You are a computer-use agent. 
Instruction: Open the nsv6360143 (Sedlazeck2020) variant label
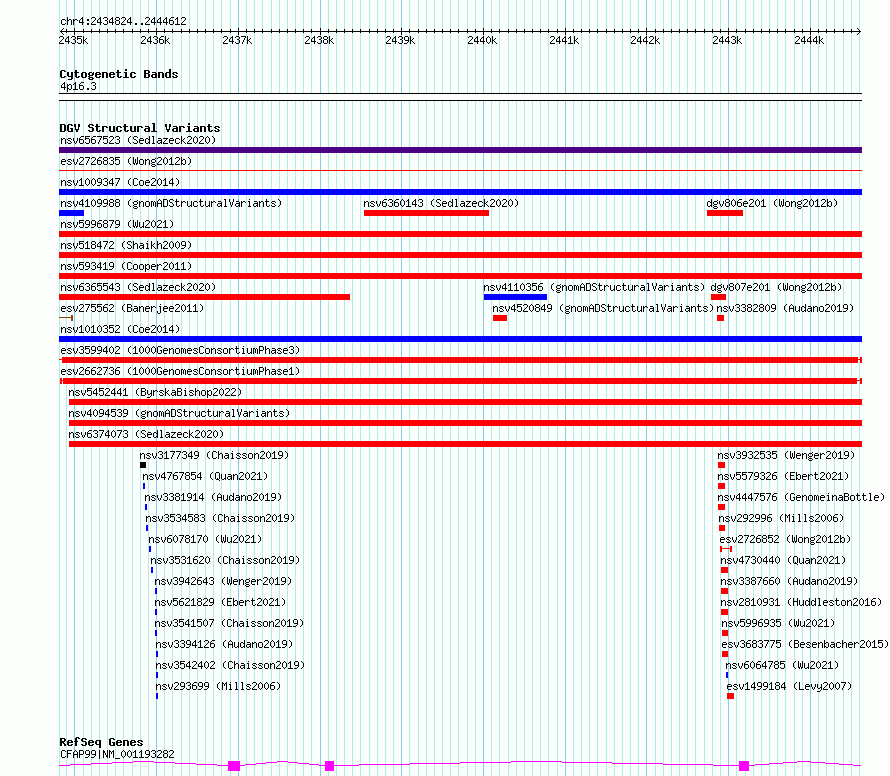click(441, 203)
